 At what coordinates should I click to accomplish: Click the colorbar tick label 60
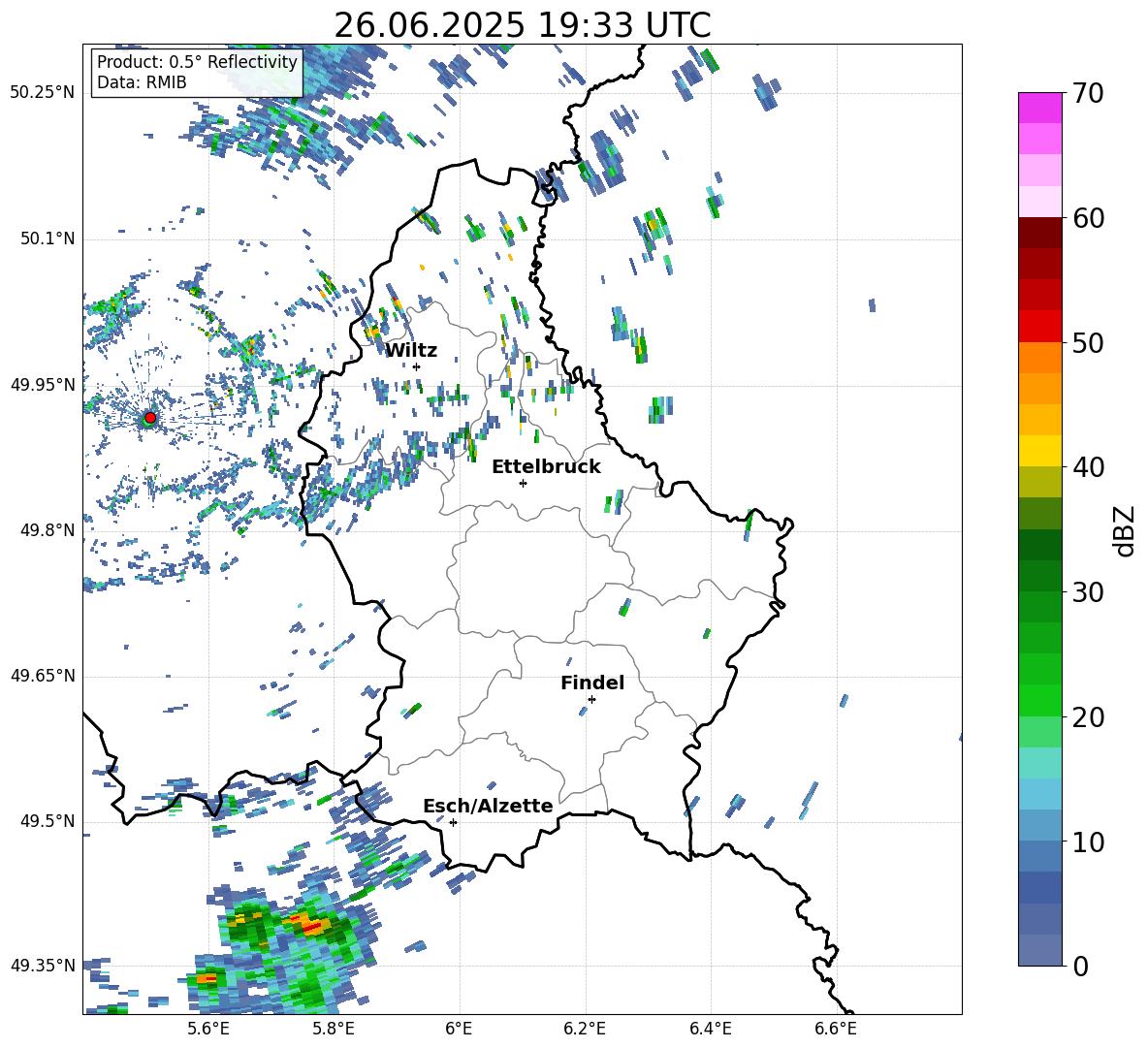point(1089,218)
